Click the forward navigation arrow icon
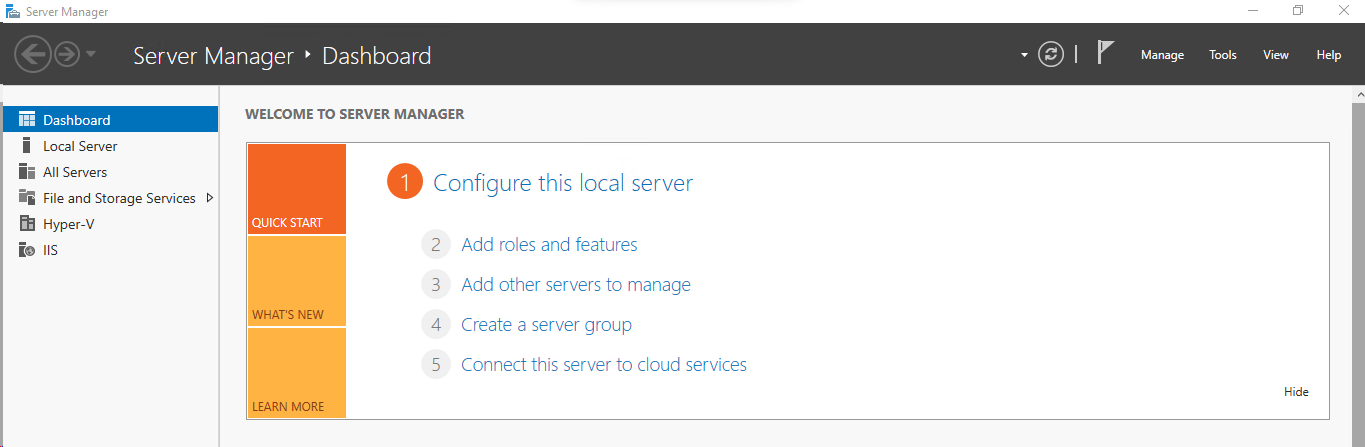 (x=66, y=54)
